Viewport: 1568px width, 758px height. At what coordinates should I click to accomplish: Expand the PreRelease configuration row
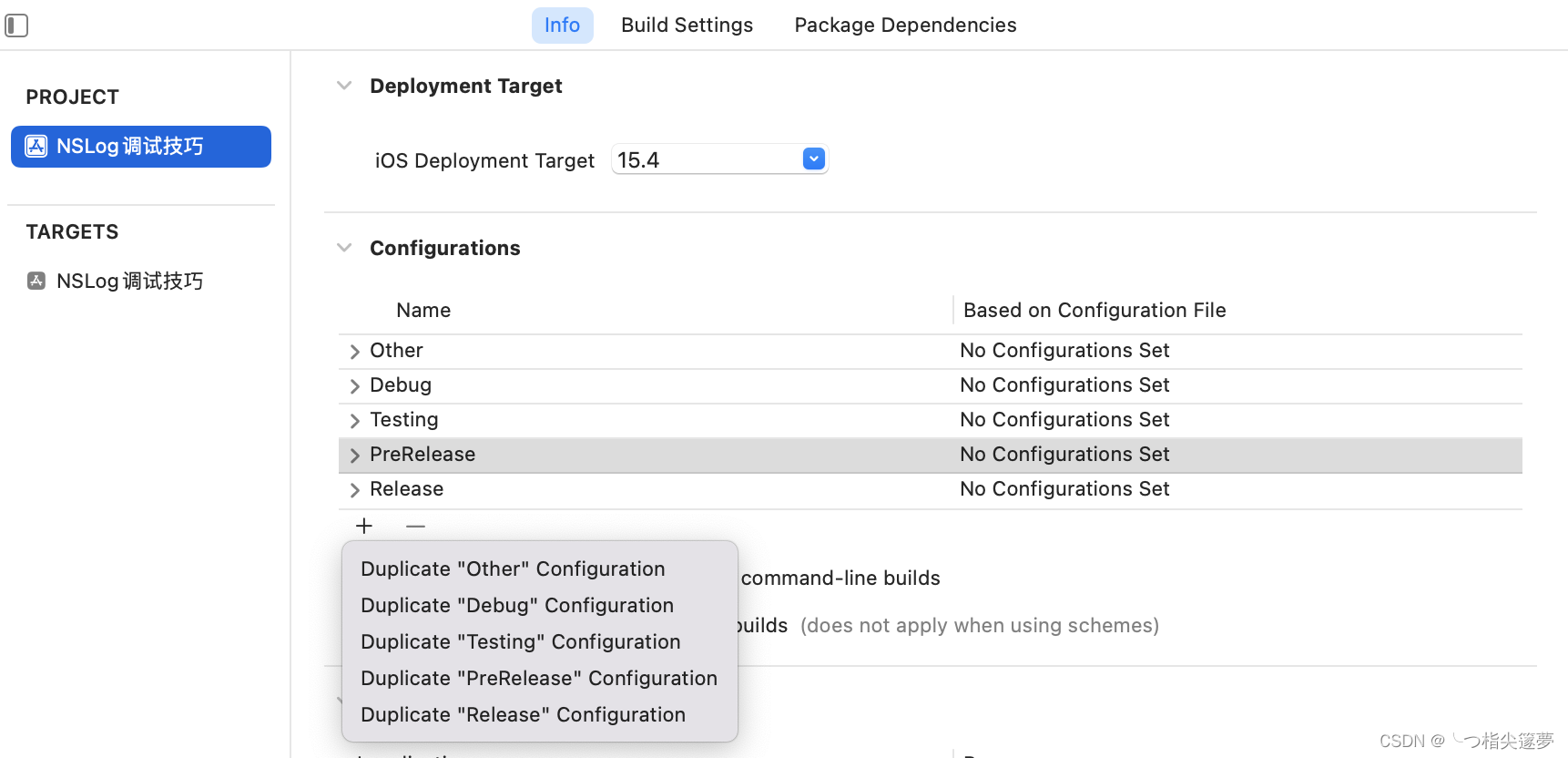coord(354,456)
